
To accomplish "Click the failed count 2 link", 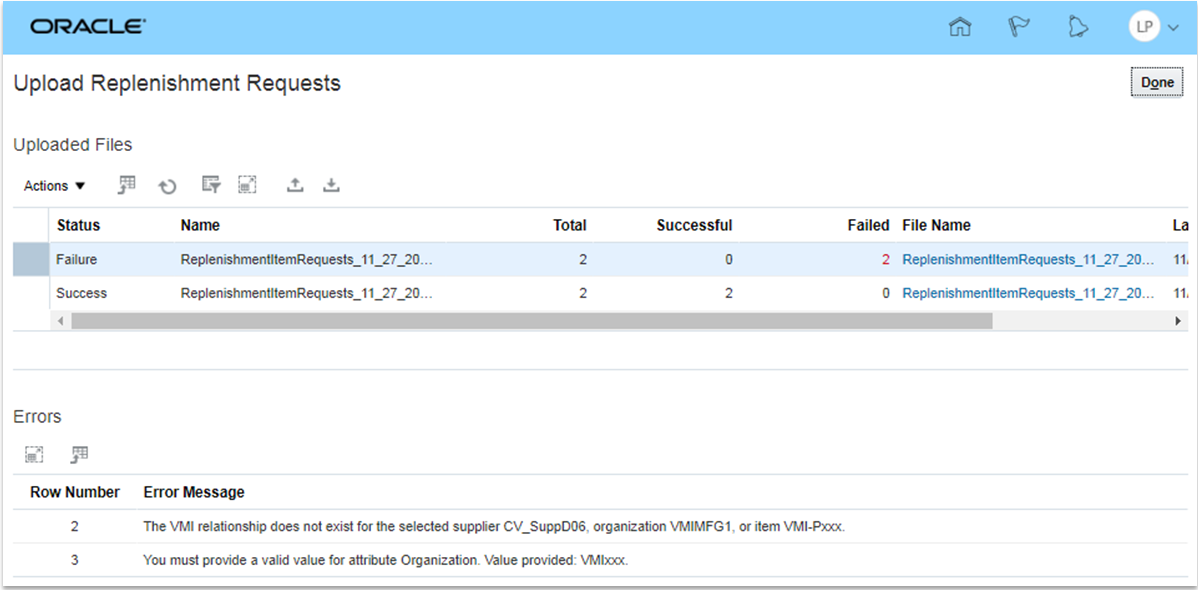I will click(886, 259).
